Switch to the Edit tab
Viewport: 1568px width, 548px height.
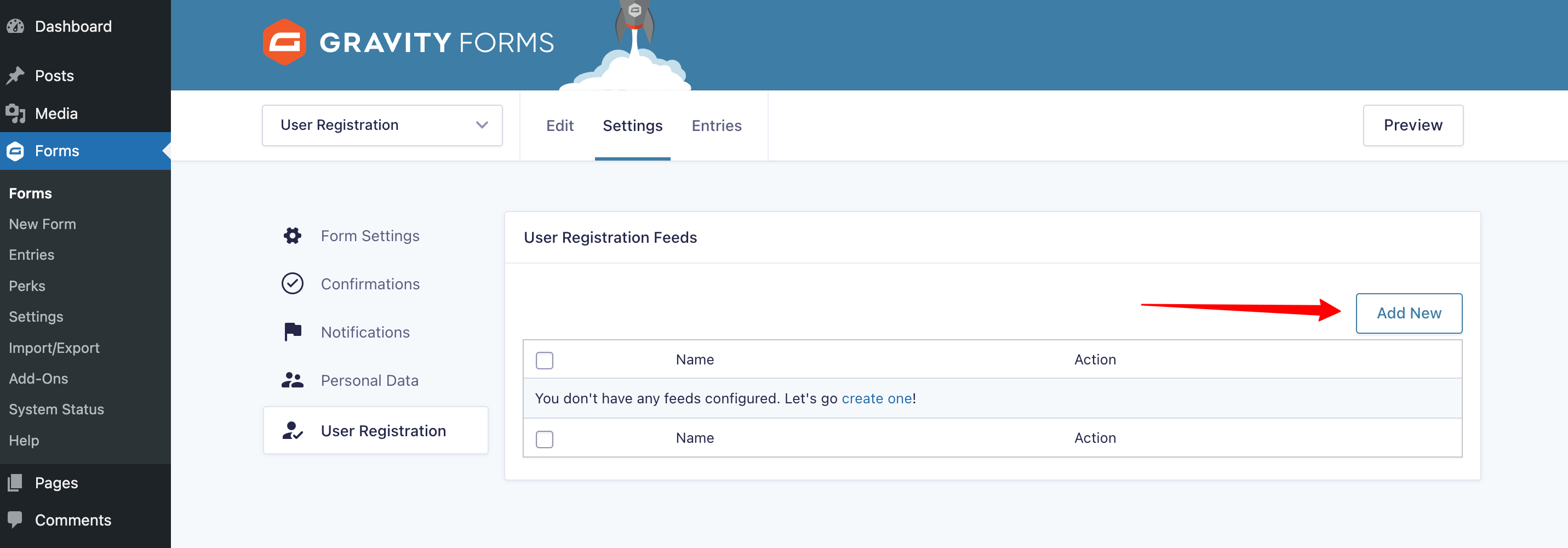pyautogui.click(x=560, y=125)
